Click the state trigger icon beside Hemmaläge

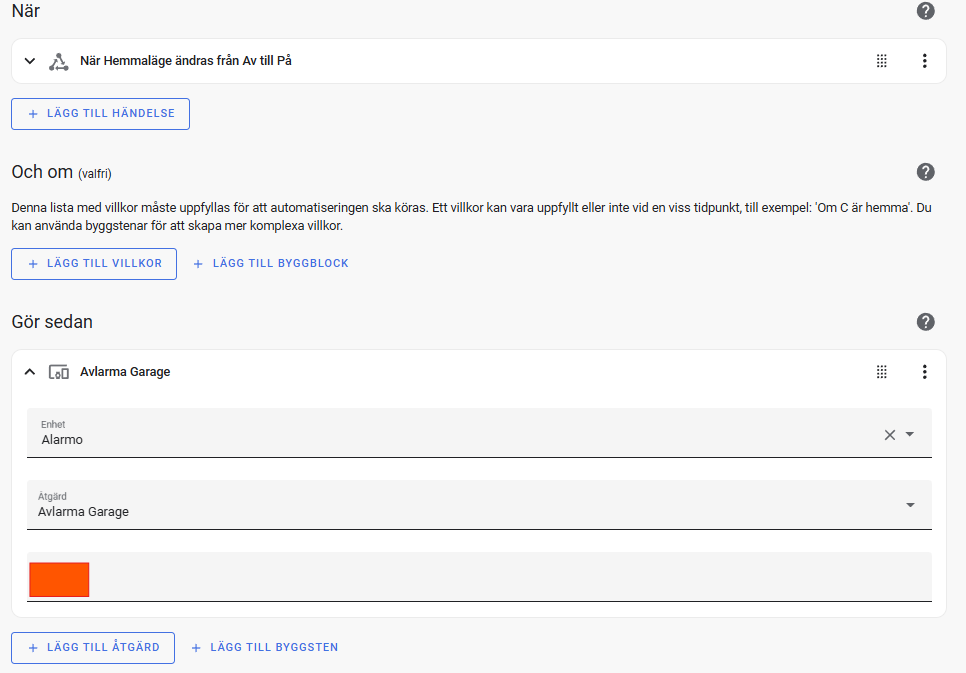(59, 62)
